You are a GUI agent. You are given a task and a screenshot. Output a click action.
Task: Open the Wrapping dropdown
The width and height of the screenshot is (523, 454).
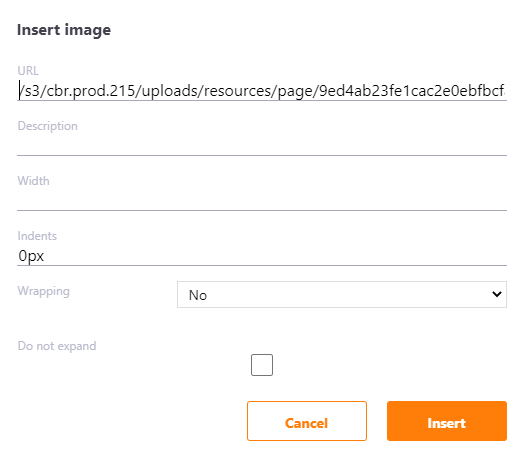pos(342,295)
